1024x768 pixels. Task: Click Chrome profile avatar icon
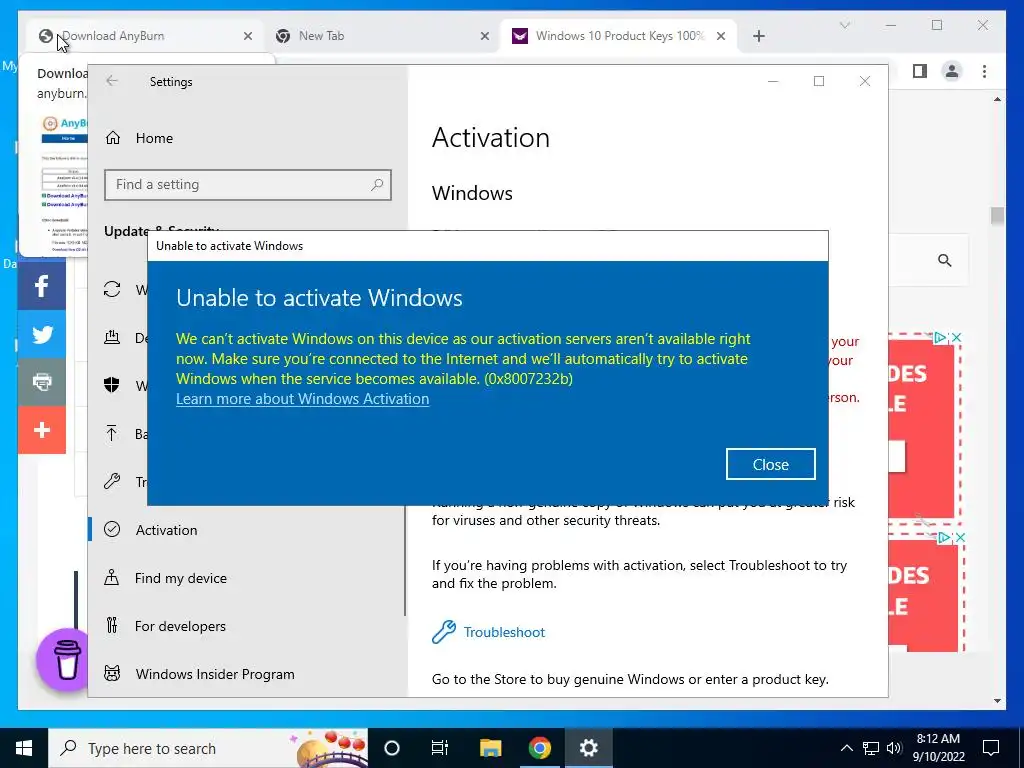point(952,71)
